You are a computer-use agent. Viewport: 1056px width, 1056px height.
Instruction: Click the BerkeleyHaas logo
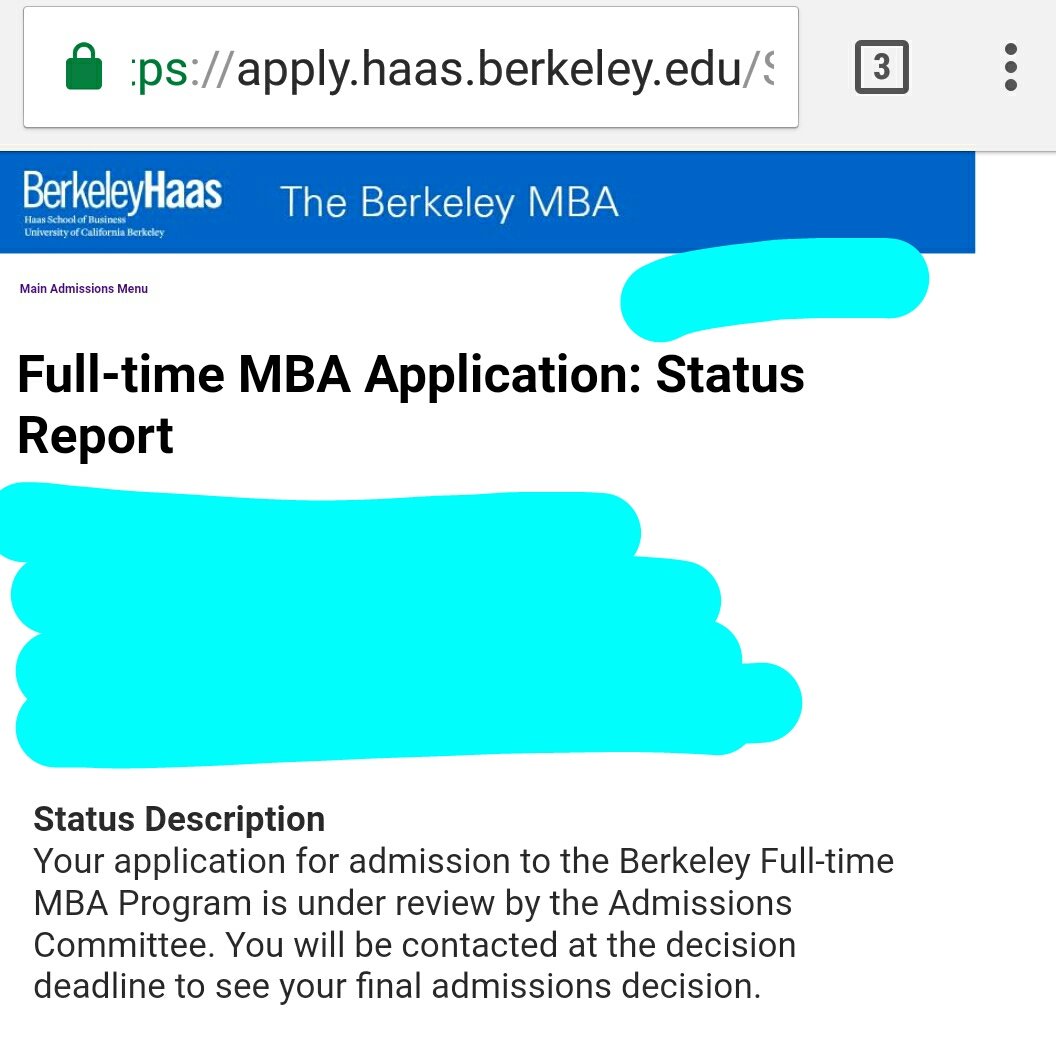(x=121, y=190)
